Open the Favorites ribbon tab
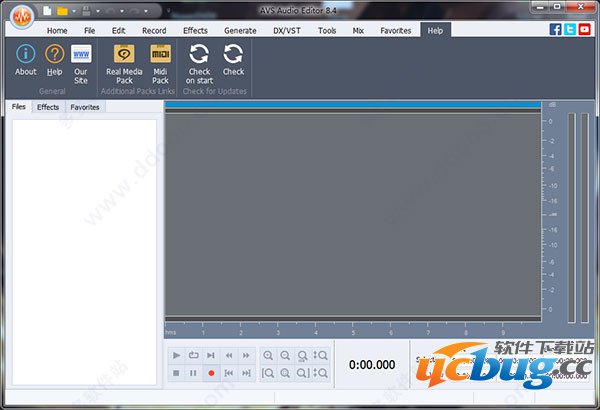Screen dimensions: 600x410 [396, 31]
